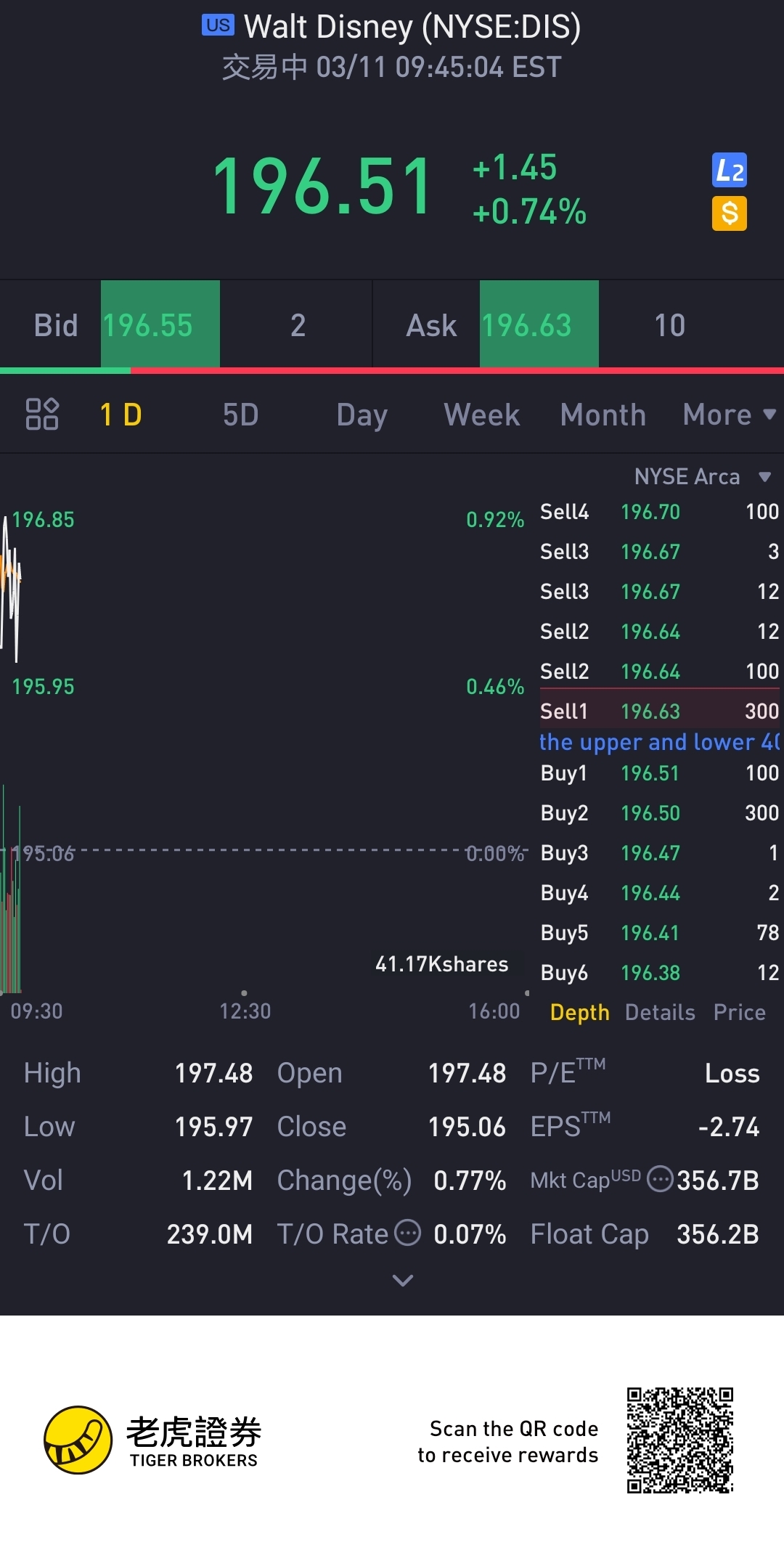Screen dimensions: 784x1566
Task: Tap the Buy4 196.44 order row
Action: [x=659, y=892]
